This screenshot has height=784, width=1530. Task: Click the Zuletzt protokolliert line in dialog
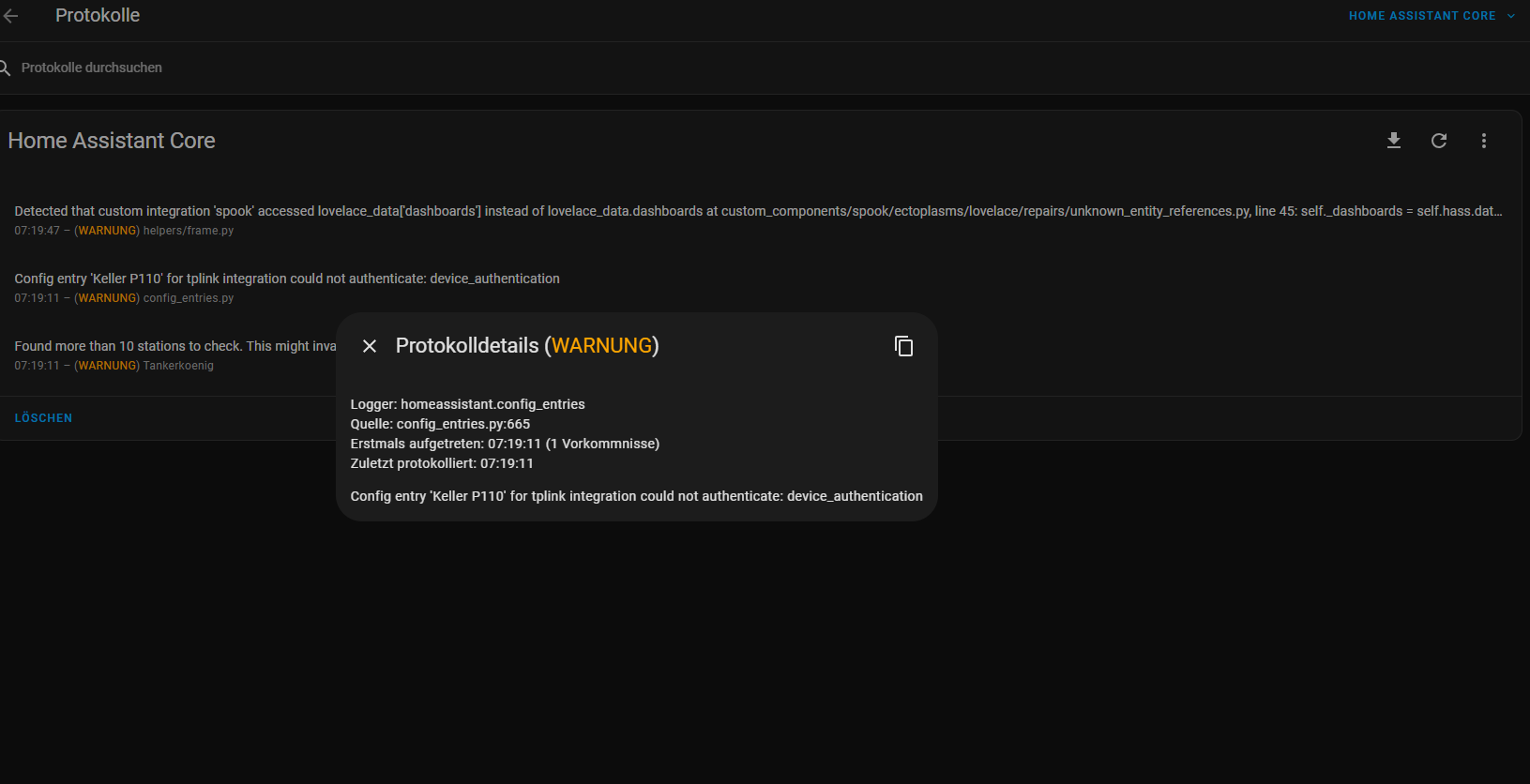pos(442,463)
